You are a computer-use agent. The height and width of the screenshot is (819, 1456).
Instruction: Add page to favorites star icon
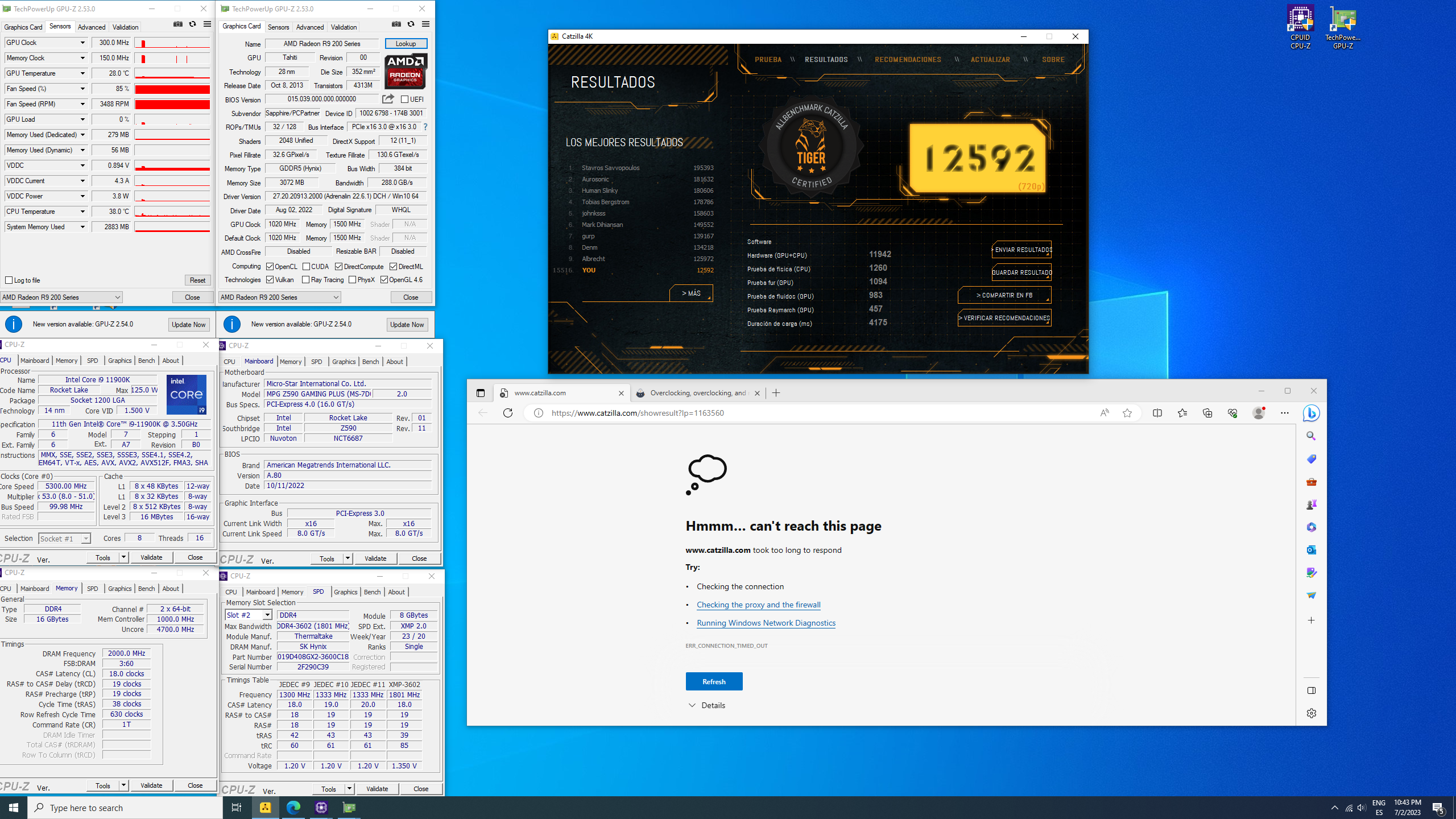tap(1127, 413)
